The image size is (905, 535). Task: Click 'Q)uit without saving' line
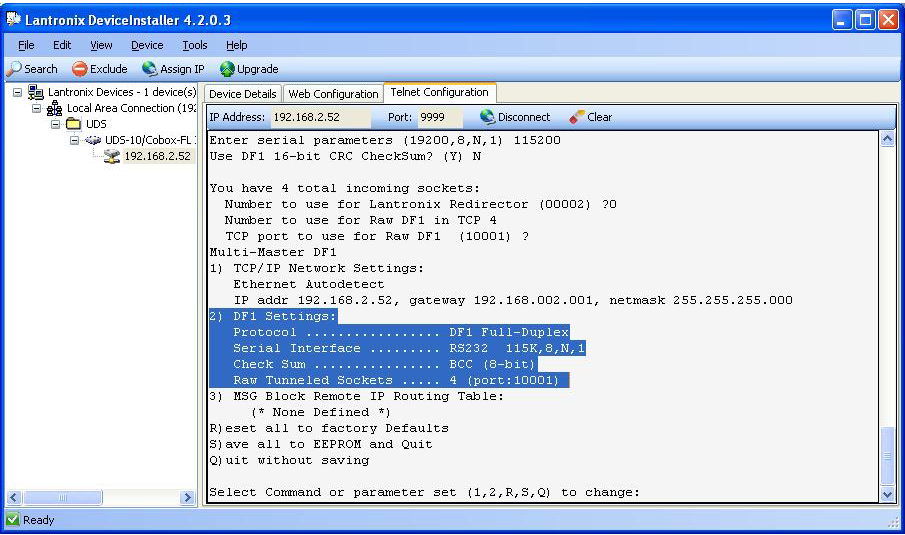click(289, 461)
